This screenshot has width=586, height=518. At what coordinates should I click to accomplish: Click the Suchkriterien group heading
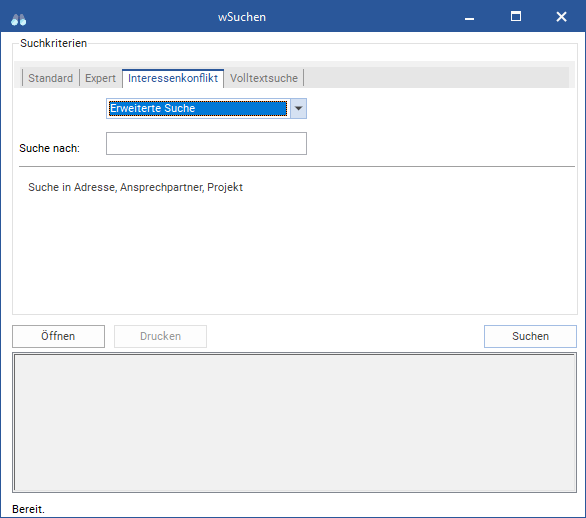click(53, 43)
